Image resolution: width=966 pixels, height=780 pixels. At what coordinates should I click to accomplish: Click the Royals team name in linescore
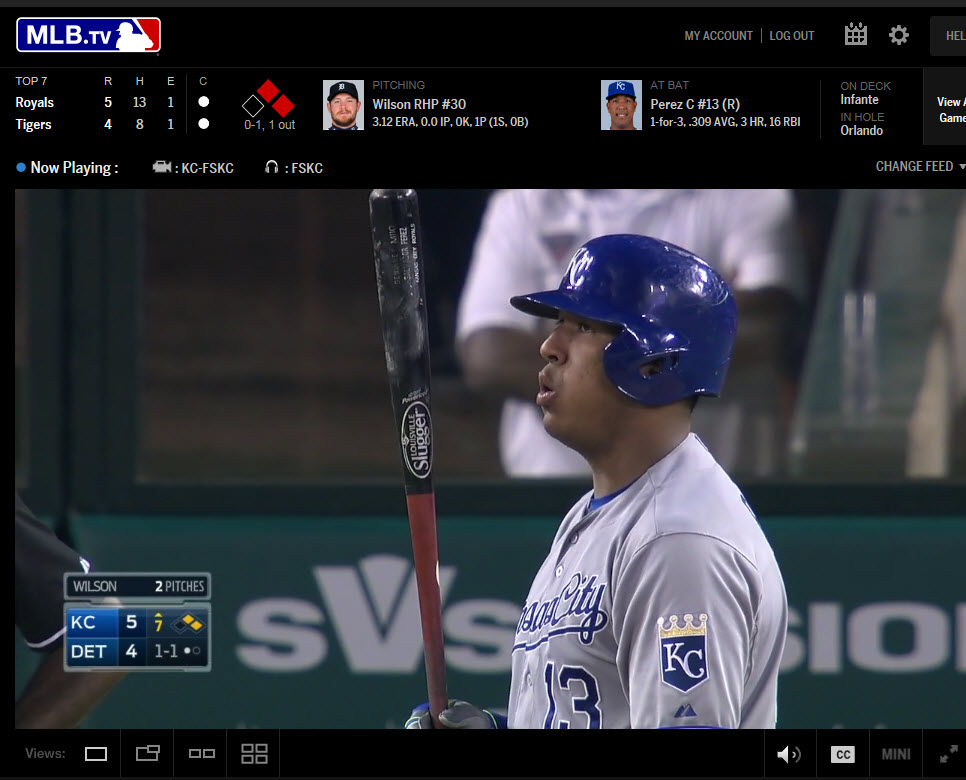tap(34, 102)
